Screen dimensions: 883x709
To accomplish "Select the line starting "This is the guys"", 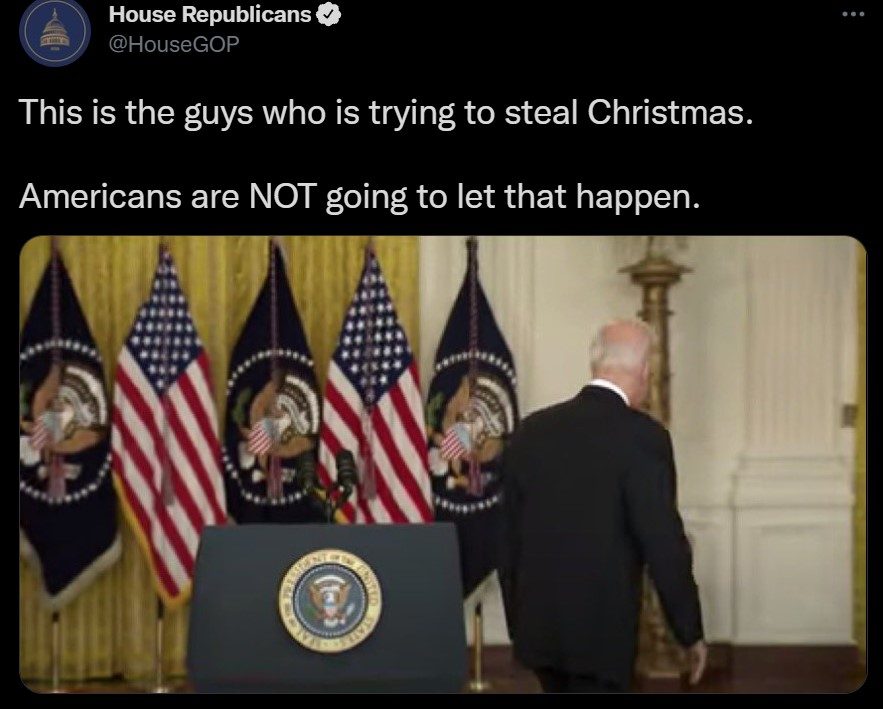I will coord(386,113).
